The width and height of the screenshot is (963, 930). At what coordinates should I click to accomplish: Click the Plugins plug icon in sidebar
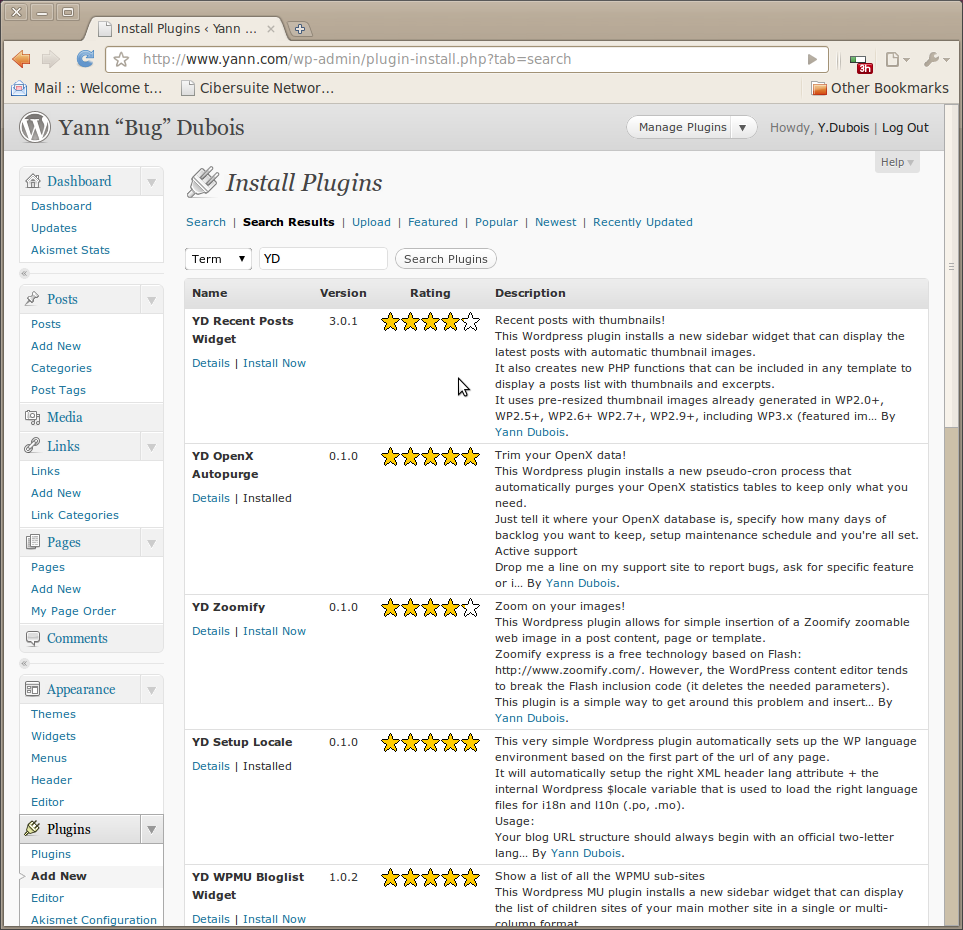33,829
